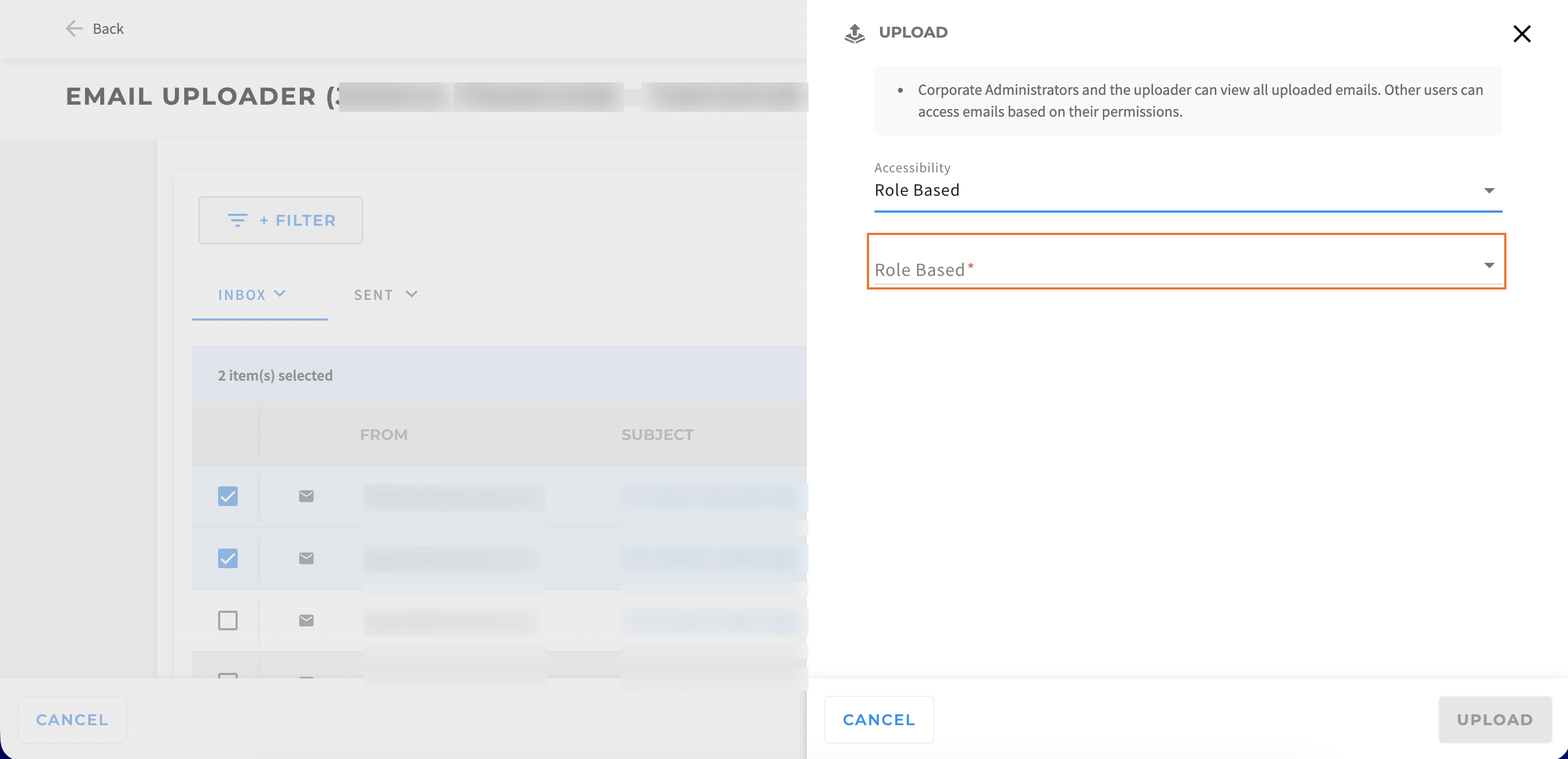Click the FROM column header
The image size is (1568, 759).
(x=383, y=435)
